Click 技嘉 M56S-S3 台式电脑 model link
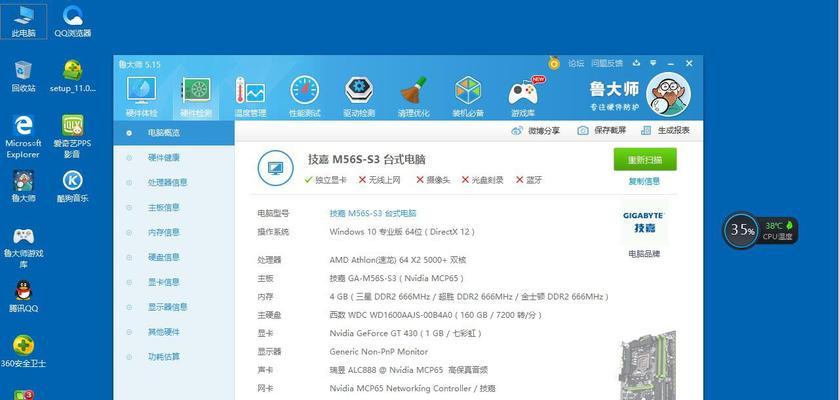 pos(373,213)
